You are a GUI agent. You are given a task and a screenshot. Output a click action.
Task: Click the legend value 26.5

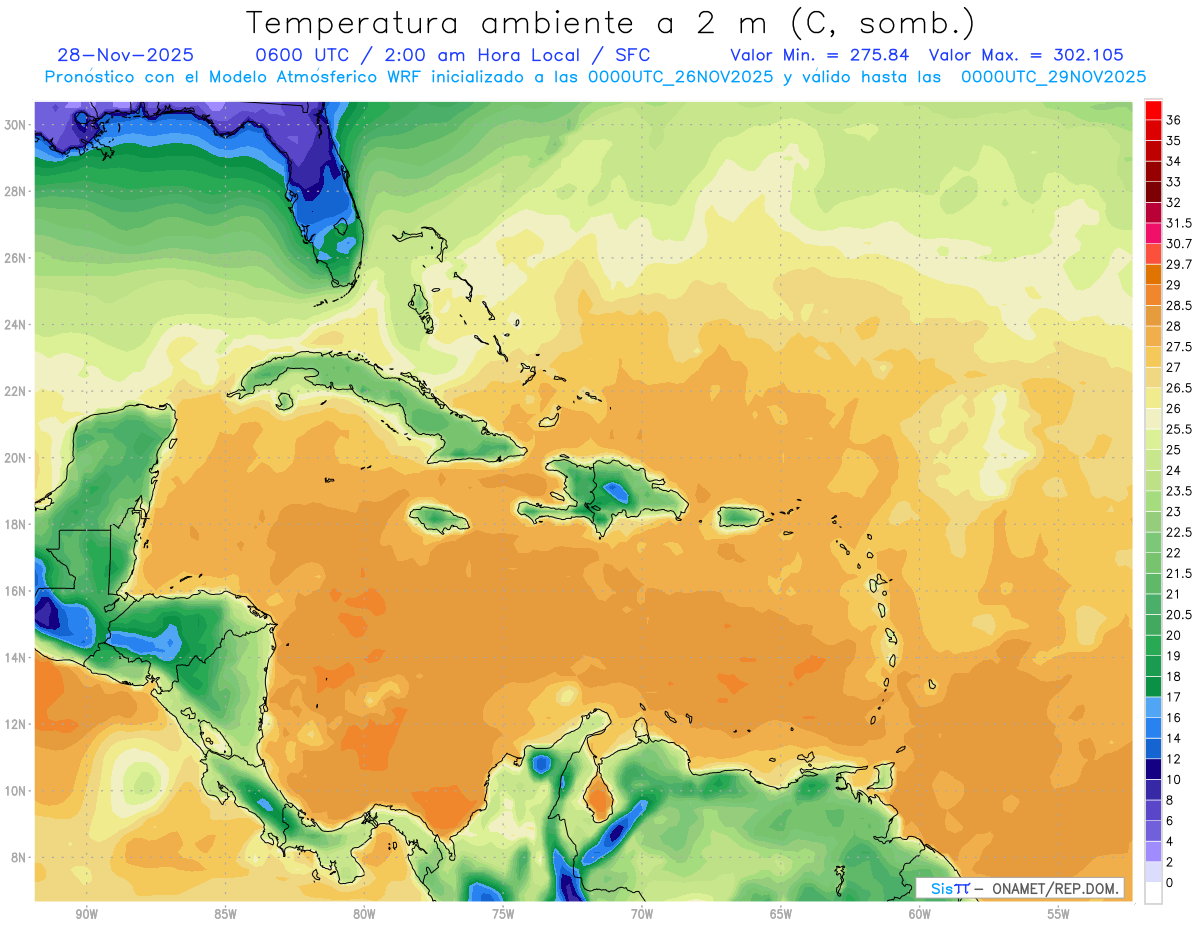[x=1179, y=388]
